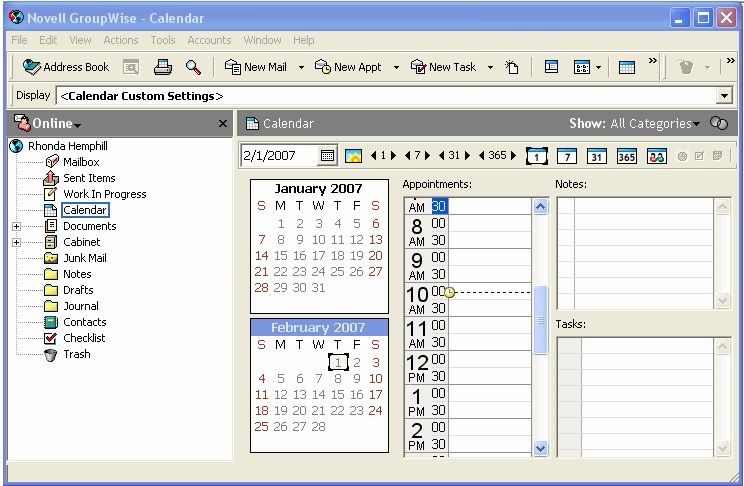744x486 pixels.
Task: Open the Multi-User view icon
Action: tap(657, 156)
